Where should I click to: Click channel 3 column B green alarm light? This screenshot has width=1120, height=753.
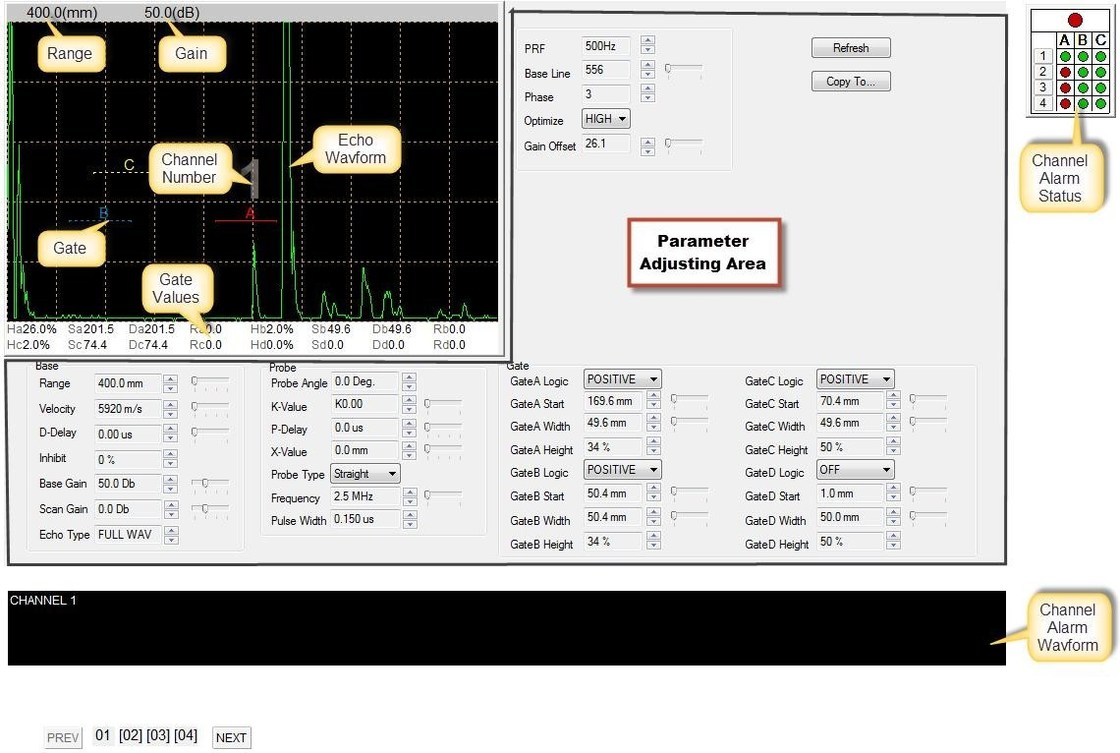pos(1083,88)
